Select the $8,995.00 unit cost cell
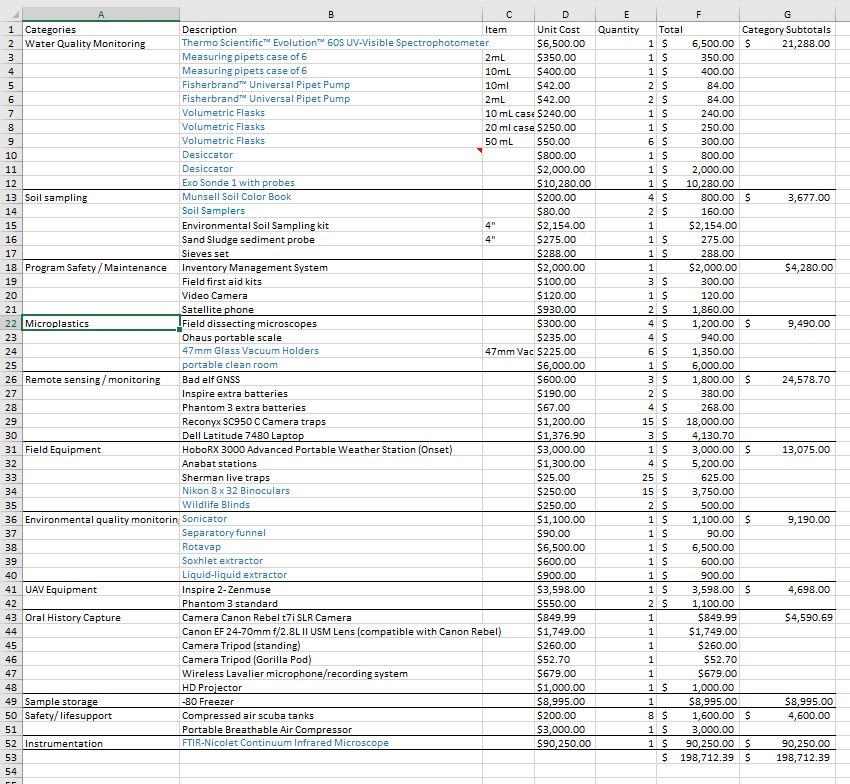This screenshot has width=850, height=784. click(565, 702)
